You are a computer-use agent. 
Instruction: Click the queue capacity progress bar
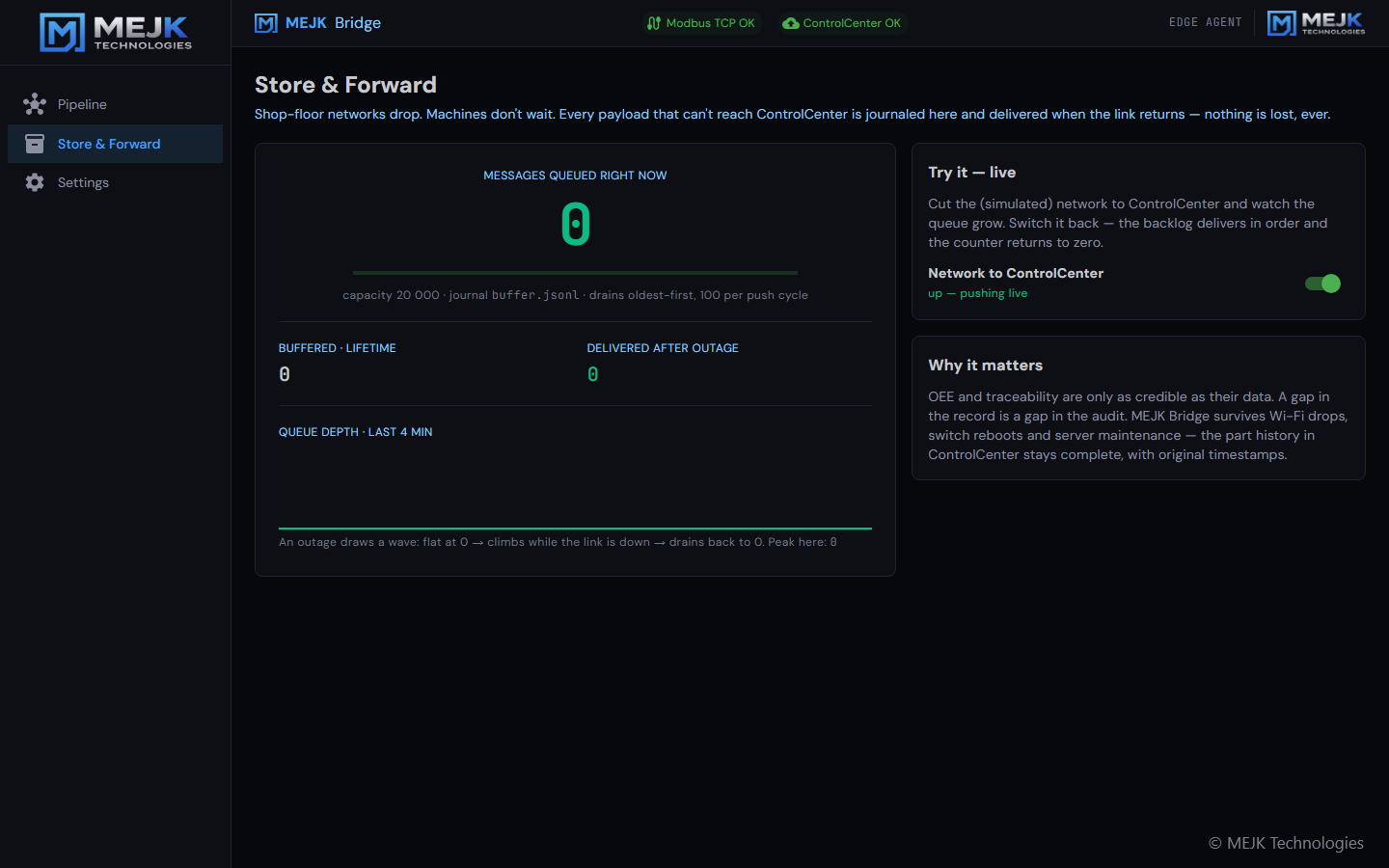[575, 273]
